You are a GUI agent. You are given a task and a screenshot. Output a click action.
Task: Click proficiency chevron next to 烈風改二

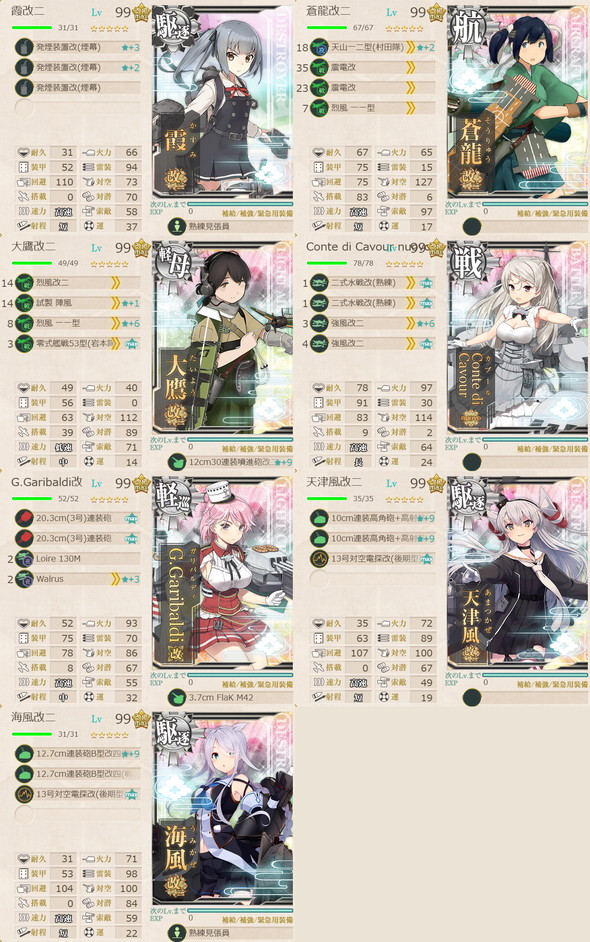115,282
